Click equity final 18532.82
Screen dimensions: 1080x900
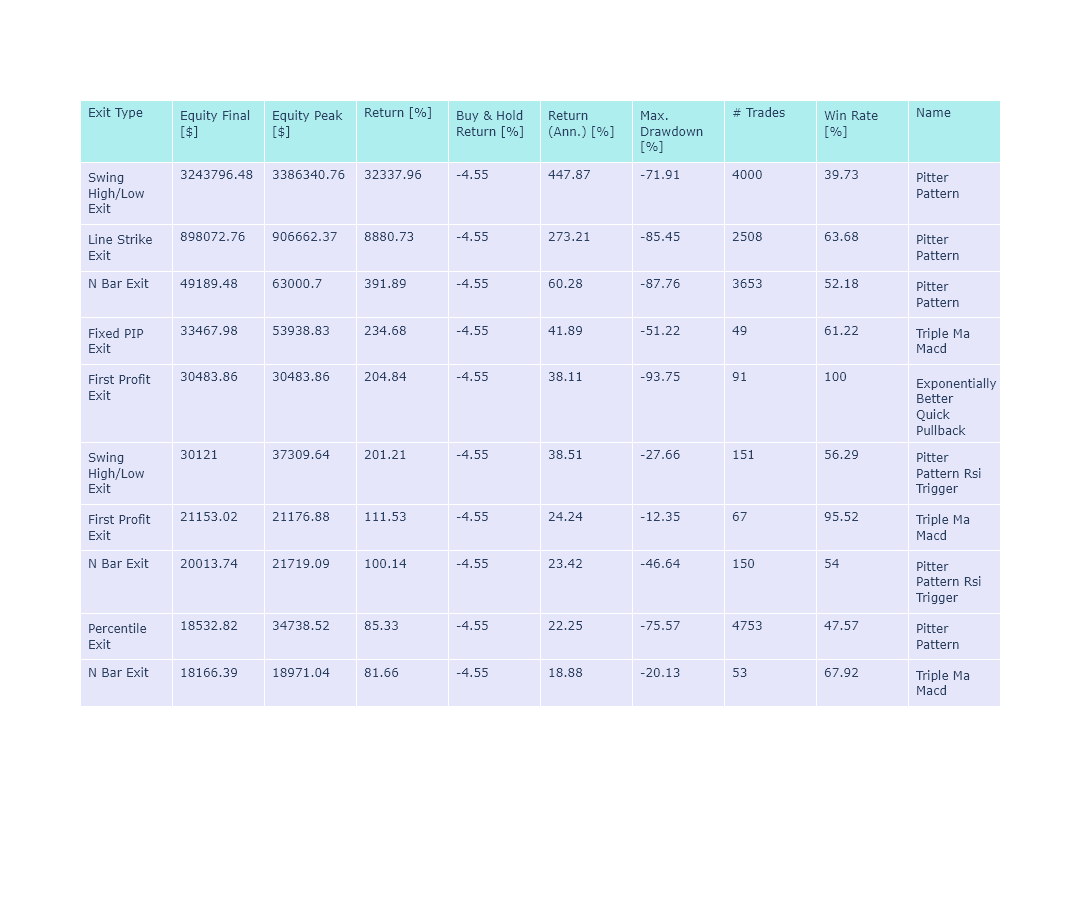pos(209,625)
